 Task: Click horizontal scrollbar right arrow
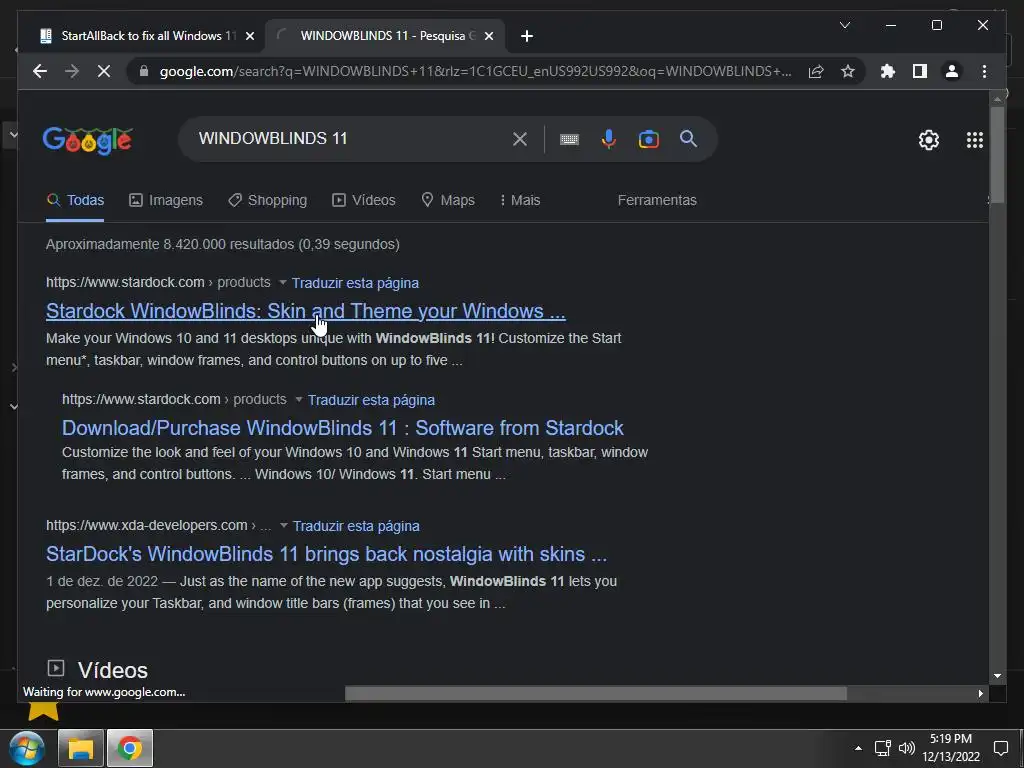click(980, 694)
